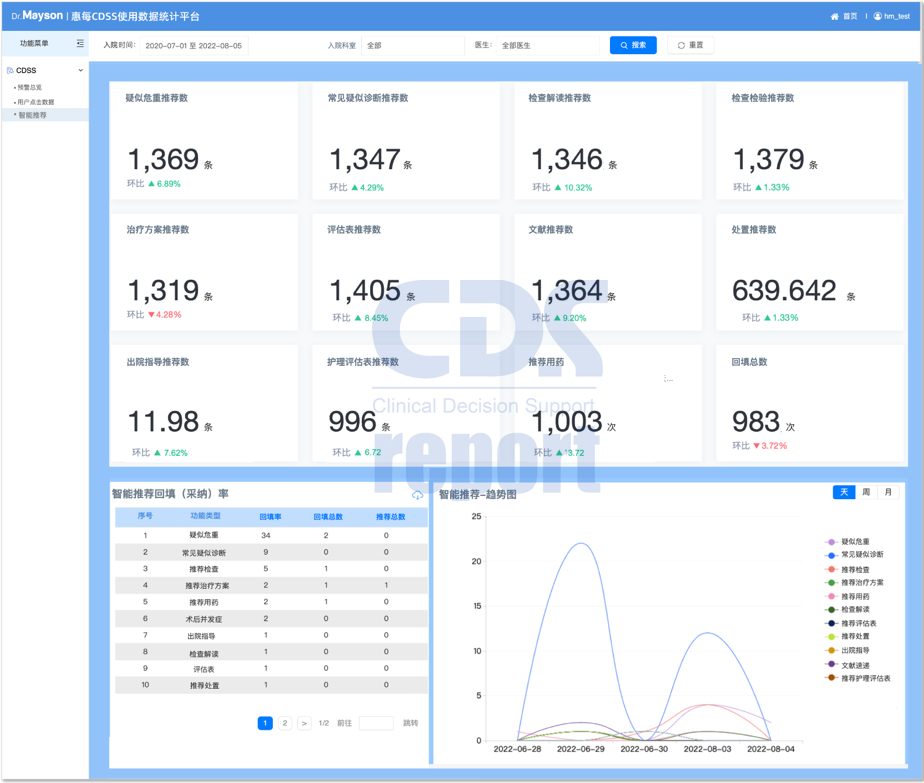Click the 序号 column header
Screen dimensions: 924x783
[x=145, y=516]
